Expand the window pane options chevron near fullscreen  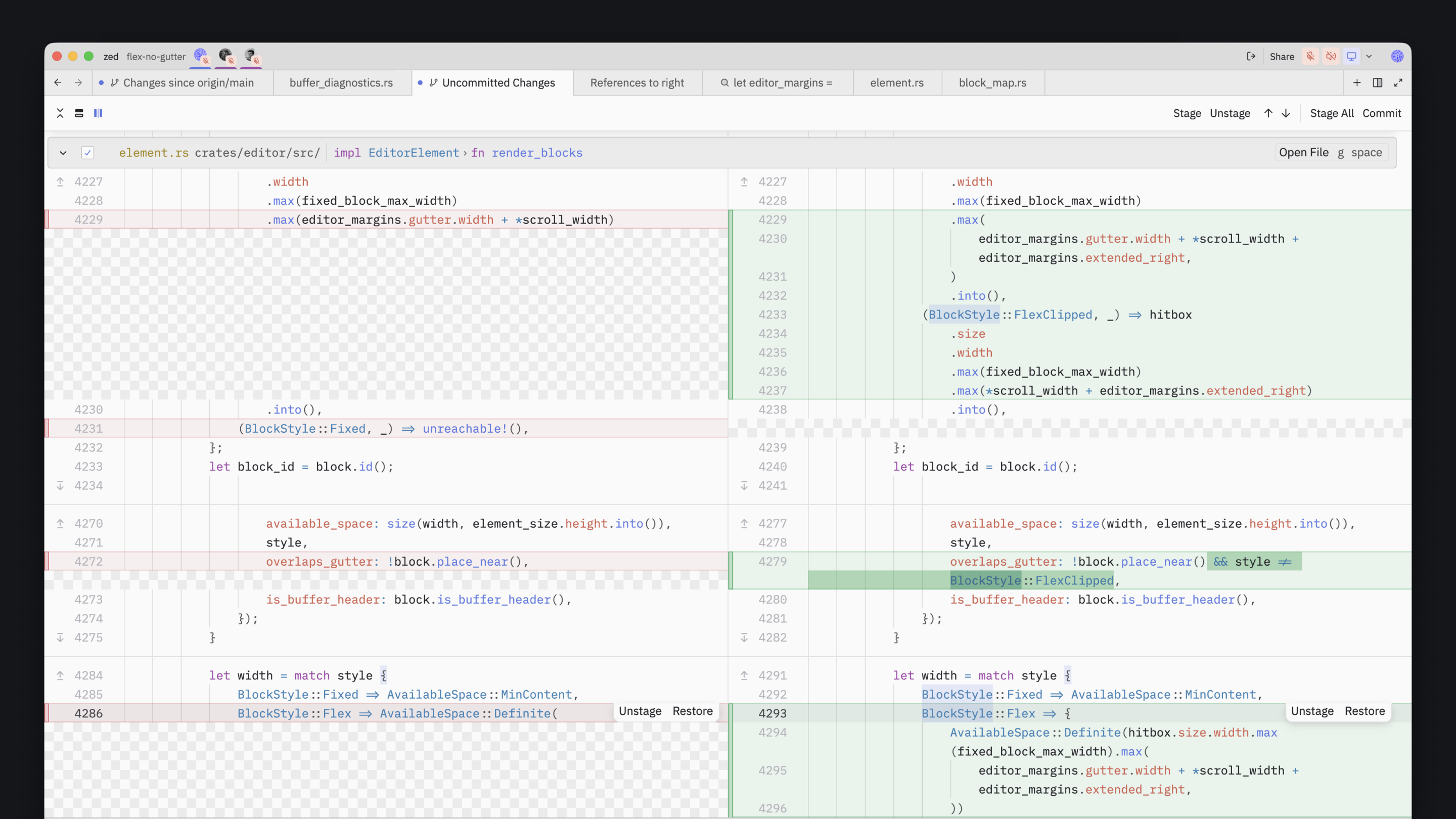pos(1378,82)
